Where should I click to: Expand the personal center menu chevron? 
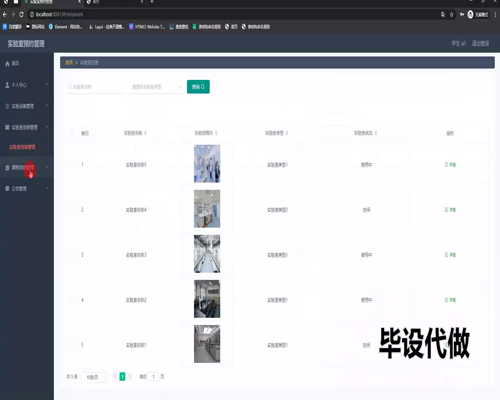[x=47, y=84]
